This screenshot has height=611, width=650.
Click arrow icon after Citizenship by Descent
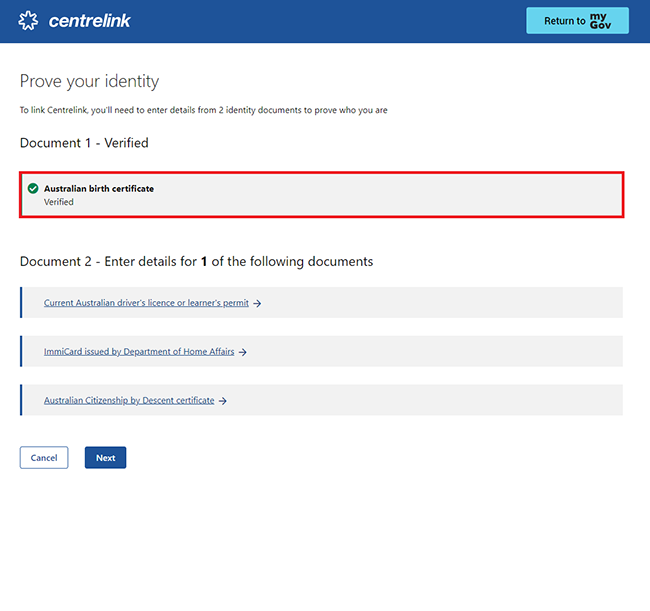click(223, 400)
